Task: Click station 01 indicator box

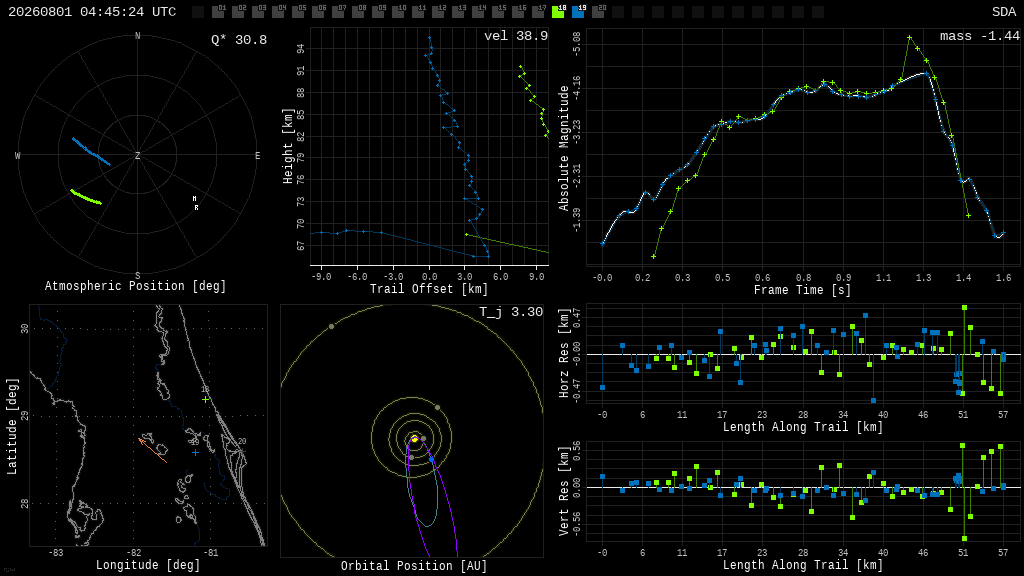Action: pyautogui.click(x=218, y=11)
